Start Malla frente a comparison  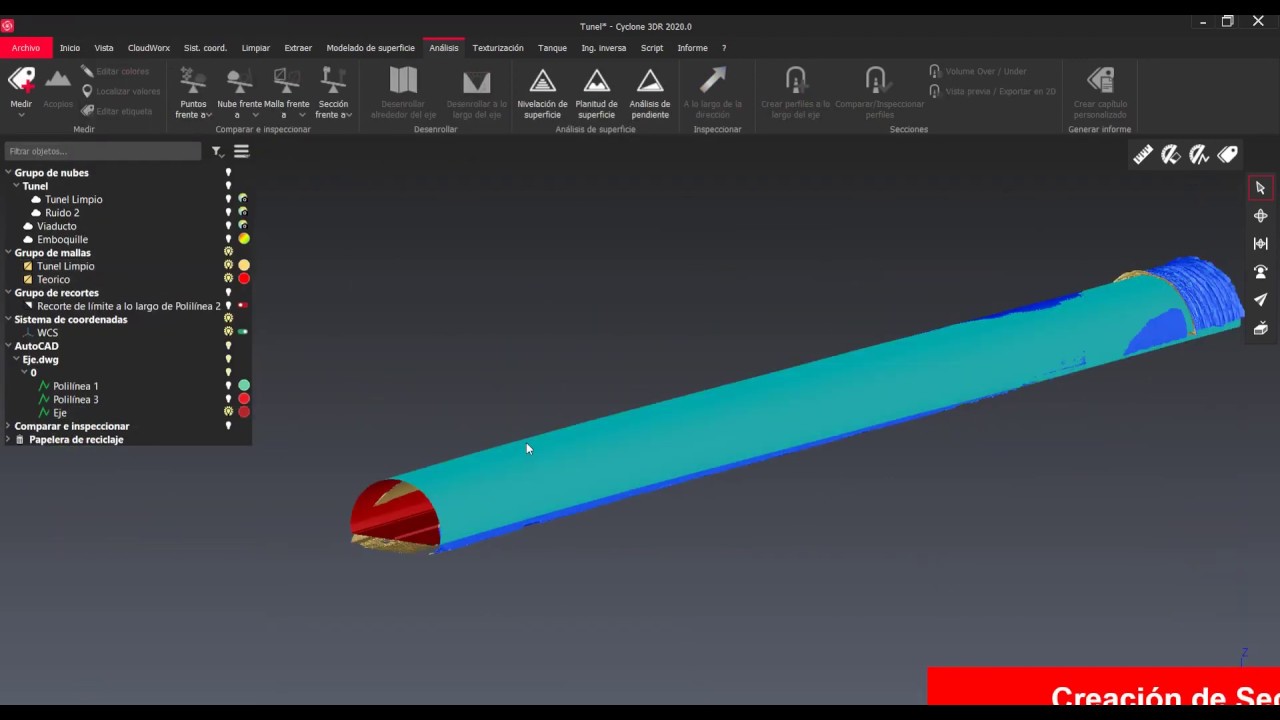pyautogui.click(x=286, y=92)
